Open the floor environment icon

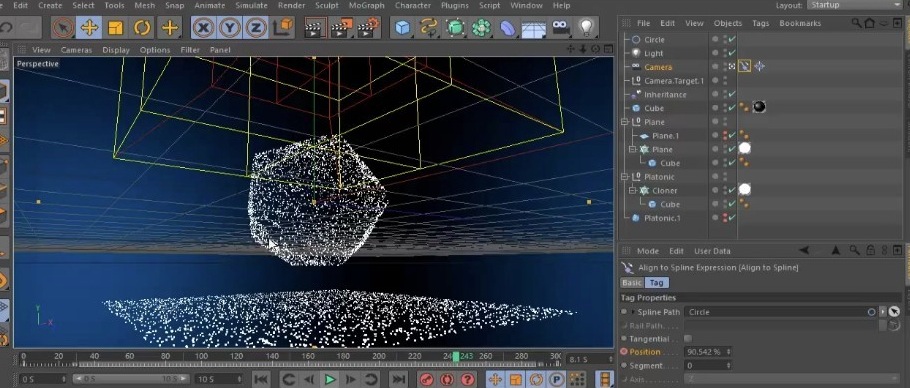point(533,27)
